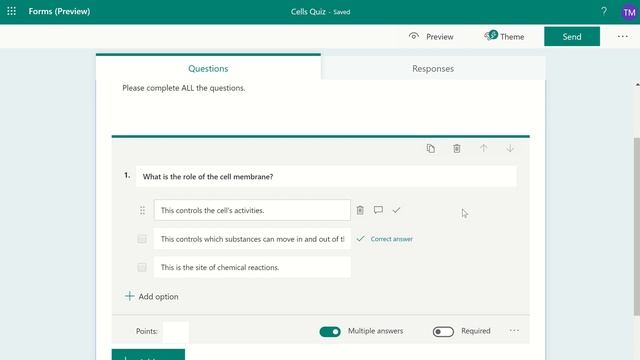Copy question 1 with the duplicate icon
The height and width of the screenshot is (360, 640).
[x=431, y=149]
